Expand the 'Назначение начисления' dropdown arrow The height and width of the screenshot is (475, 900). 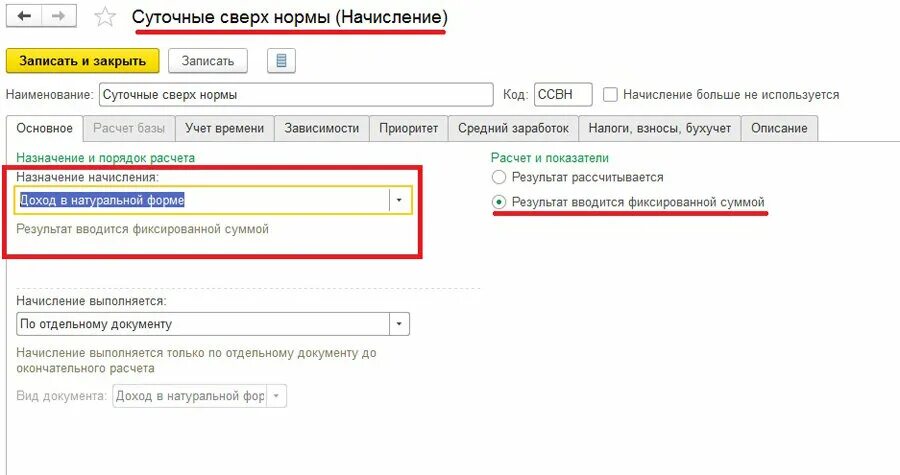399,200
